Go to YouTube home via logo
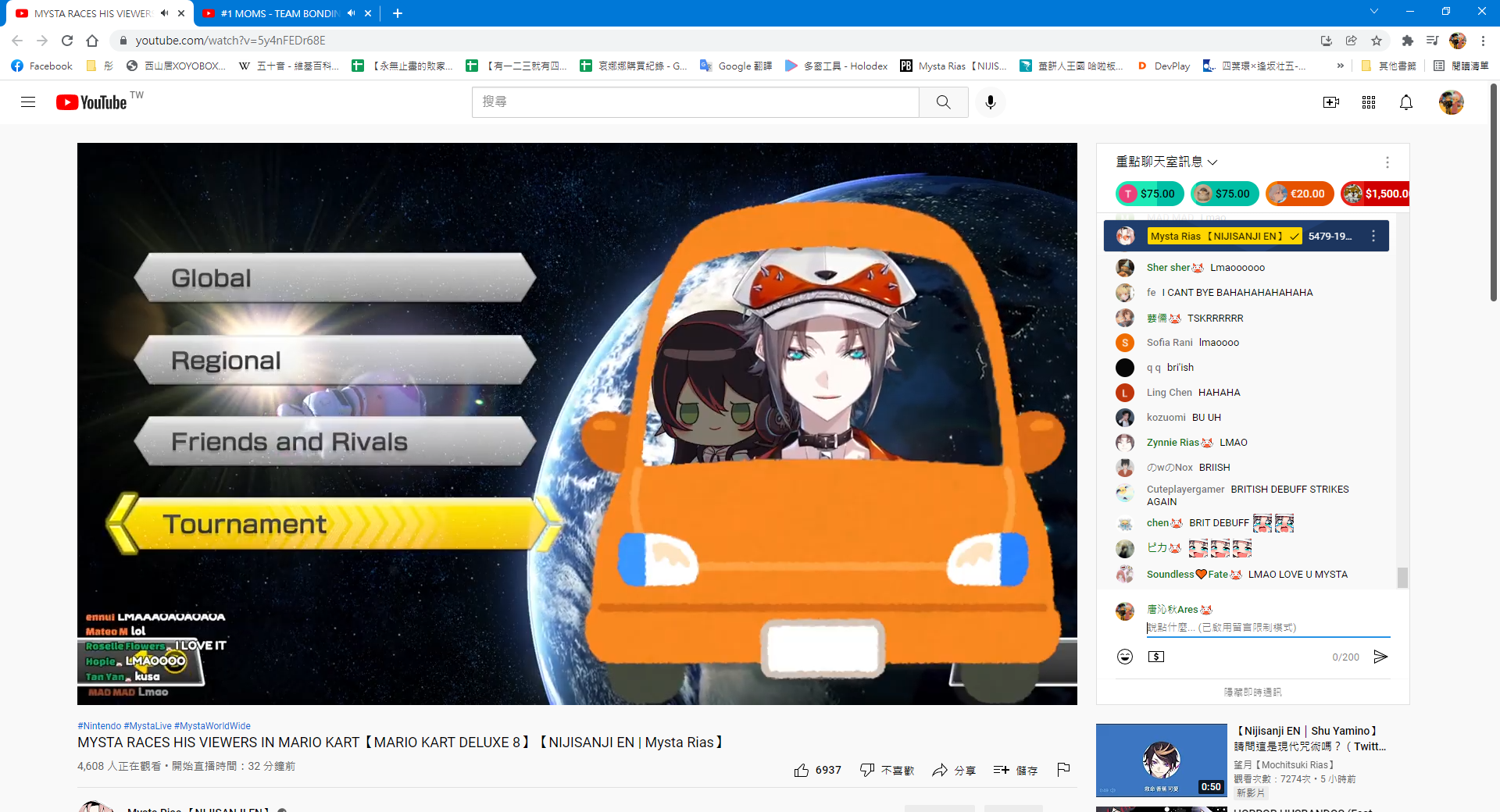Image resolution: width=1500 pixels, height=812 pixels. click(x=91, y=102)
